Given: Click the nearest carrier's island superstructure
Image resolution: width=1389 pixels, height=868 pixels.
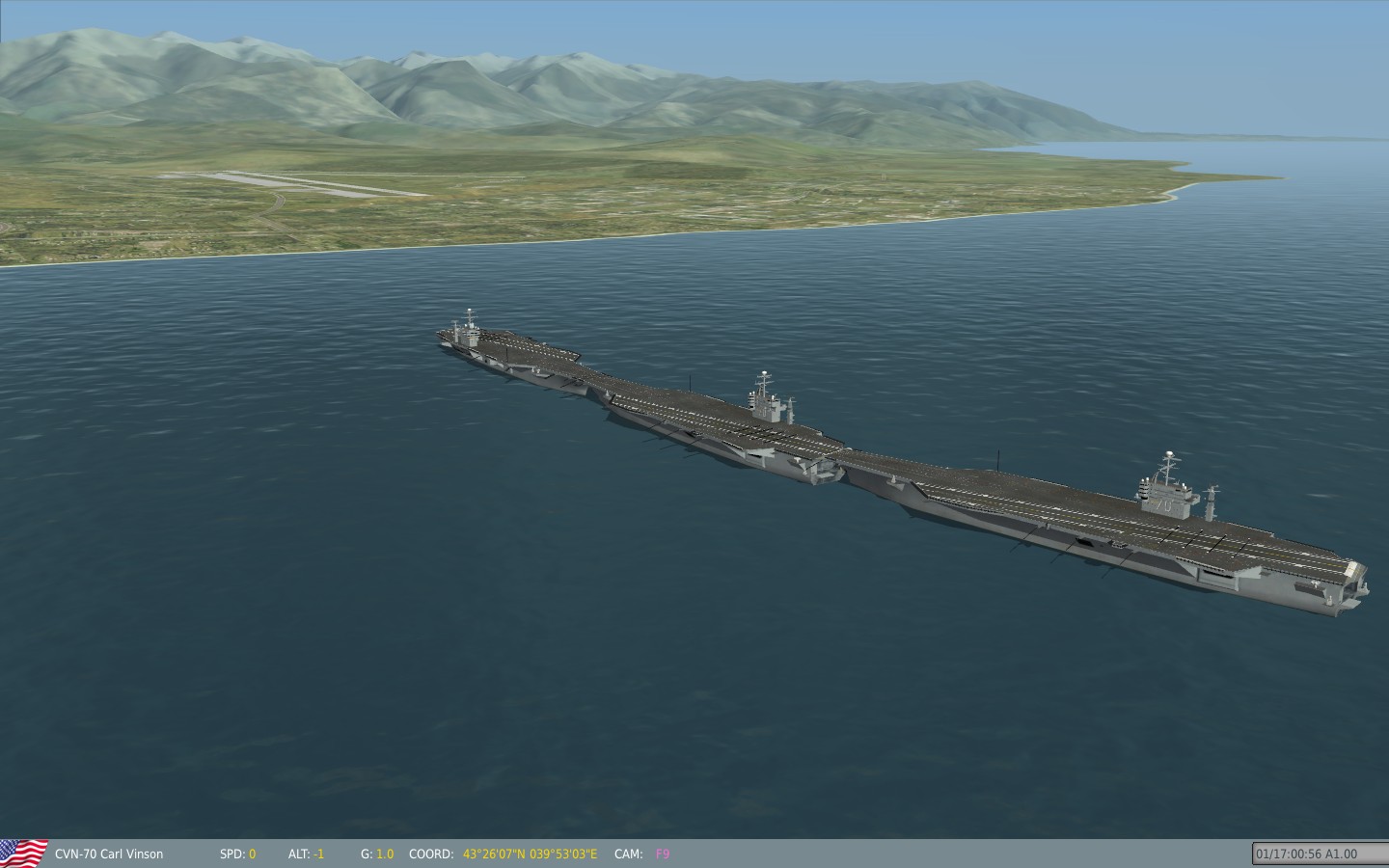Looking at the screenshot, I should click(x=1168, y=497).
